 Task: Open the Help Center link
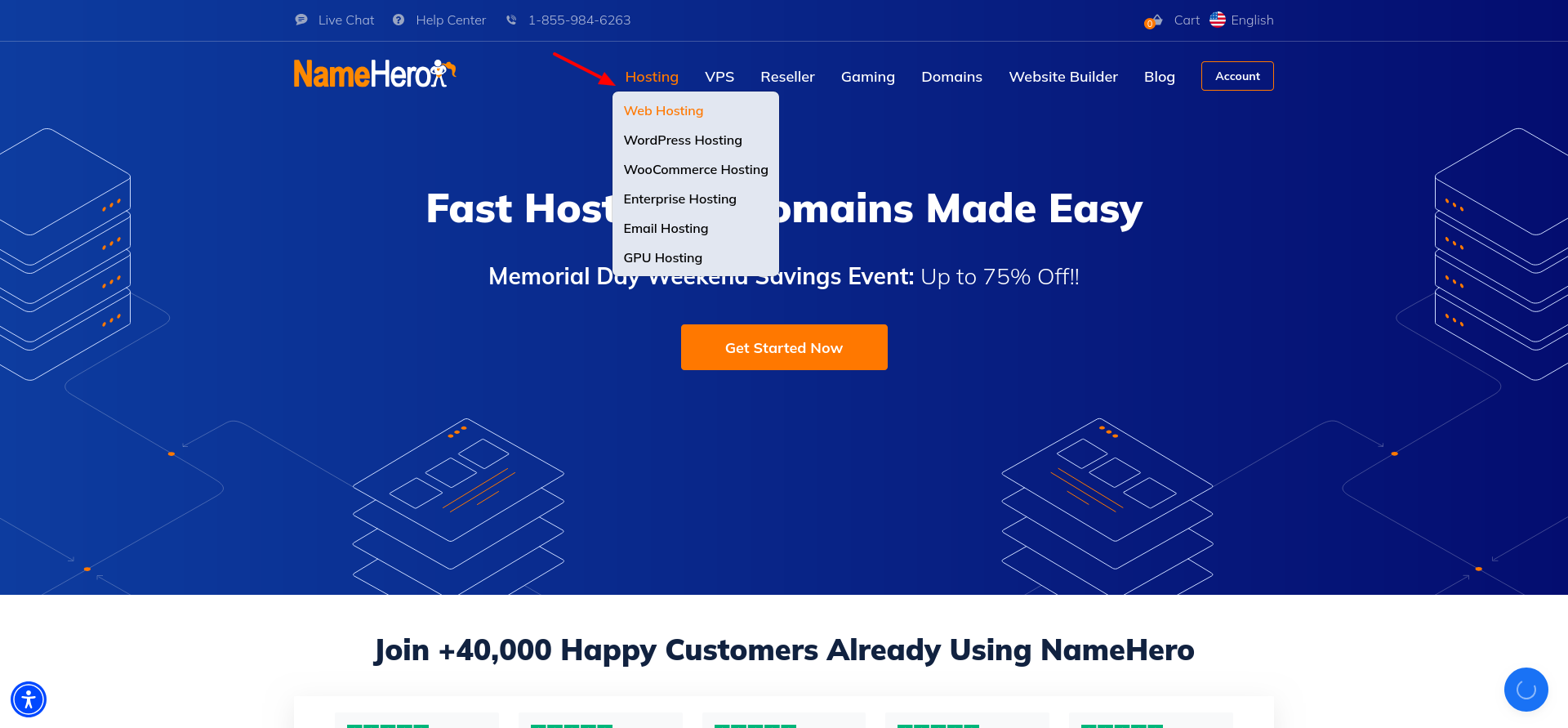pos(451,20)
